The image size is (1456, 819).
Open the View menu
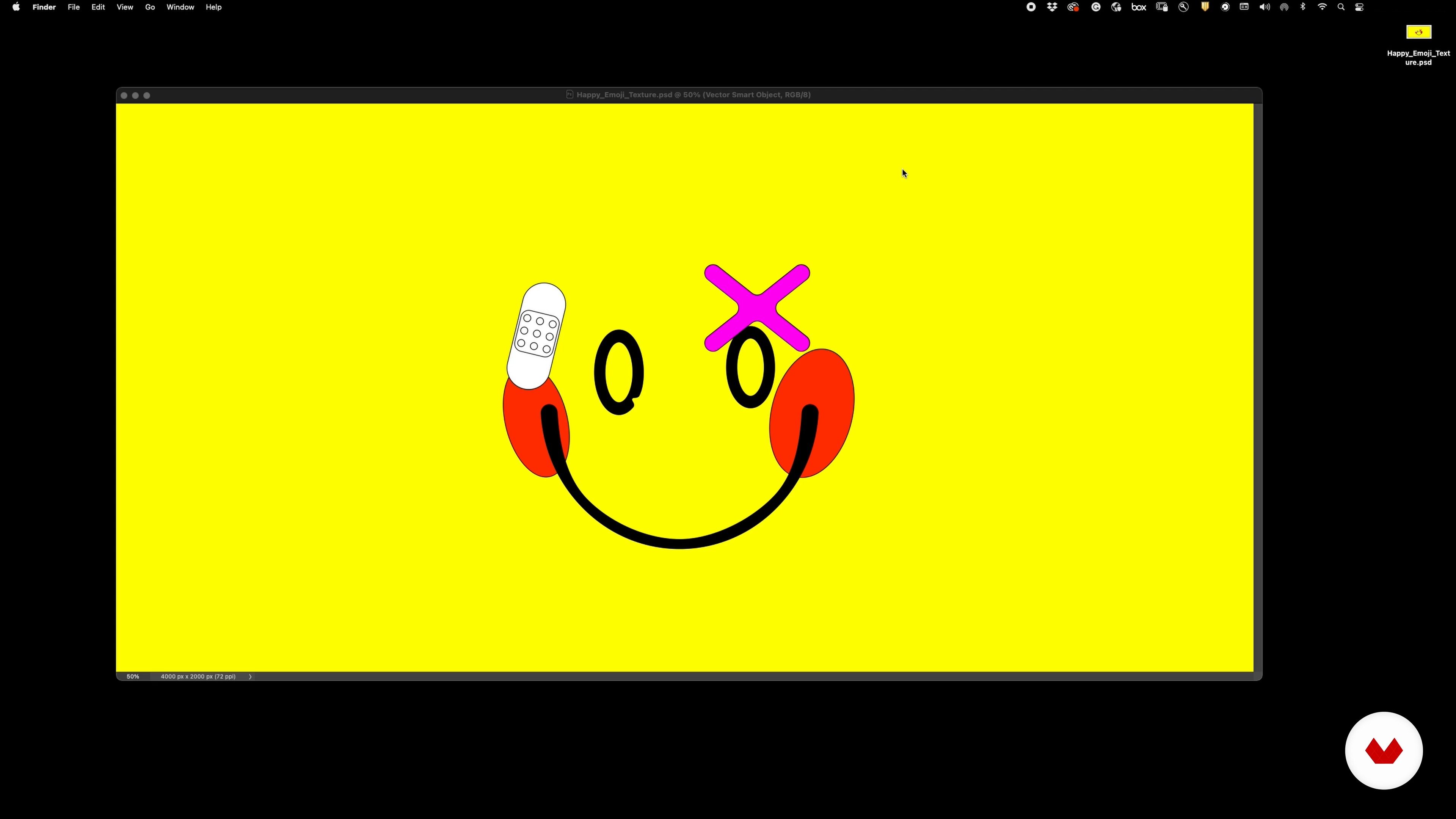[125, 7]
